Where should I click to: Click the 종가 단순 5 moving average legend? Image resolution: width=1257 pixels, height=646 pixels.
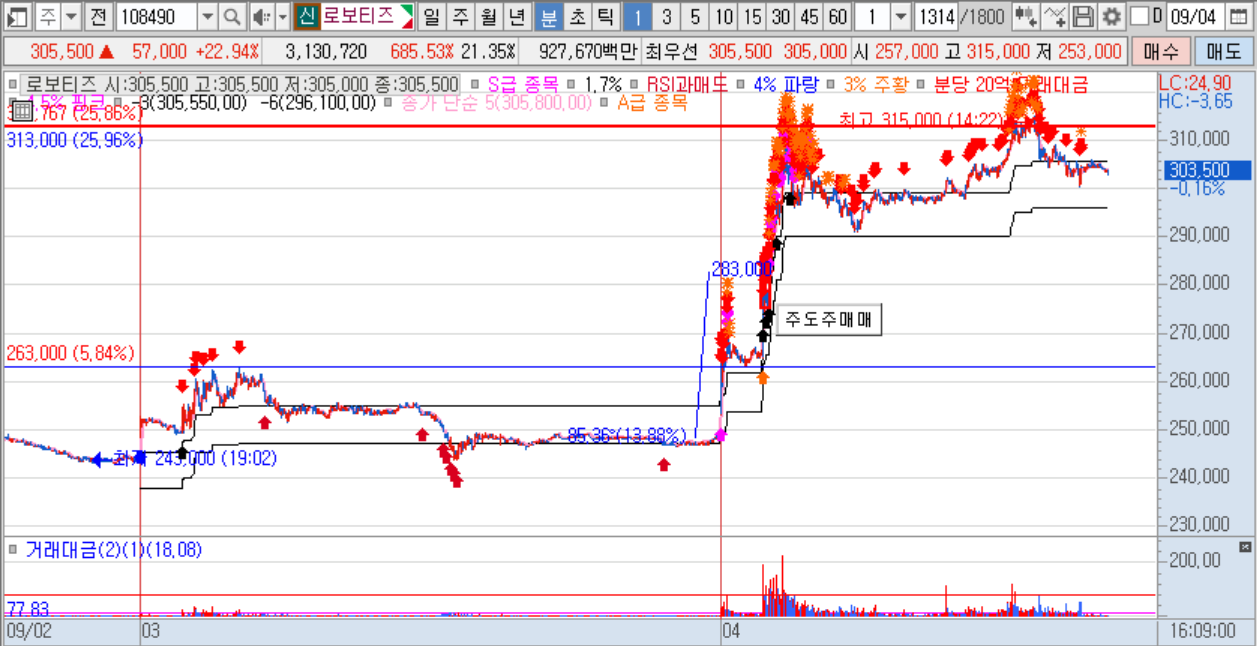click(497, 102)
